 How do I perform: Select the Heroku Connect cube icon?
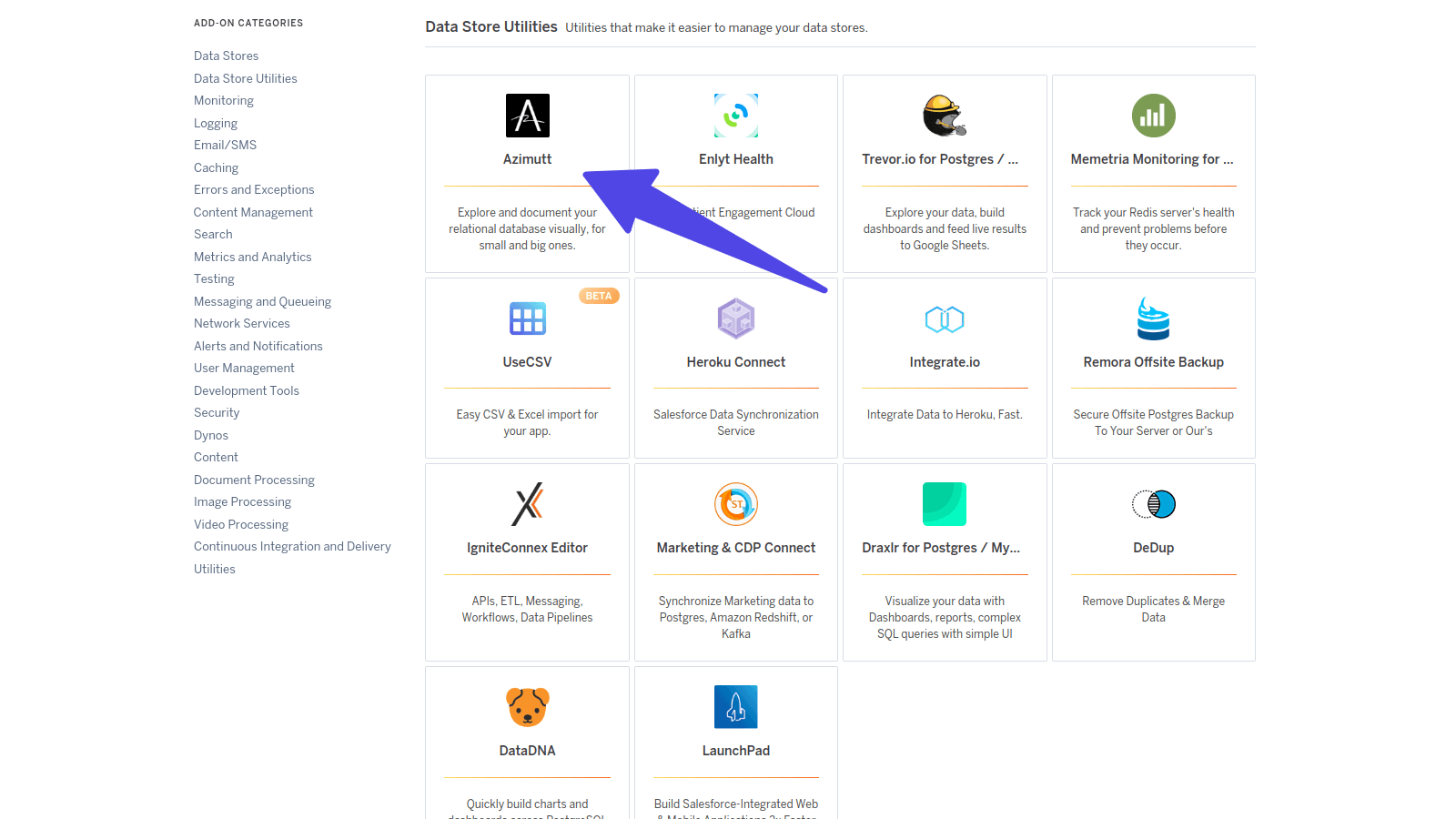point(736,318)
